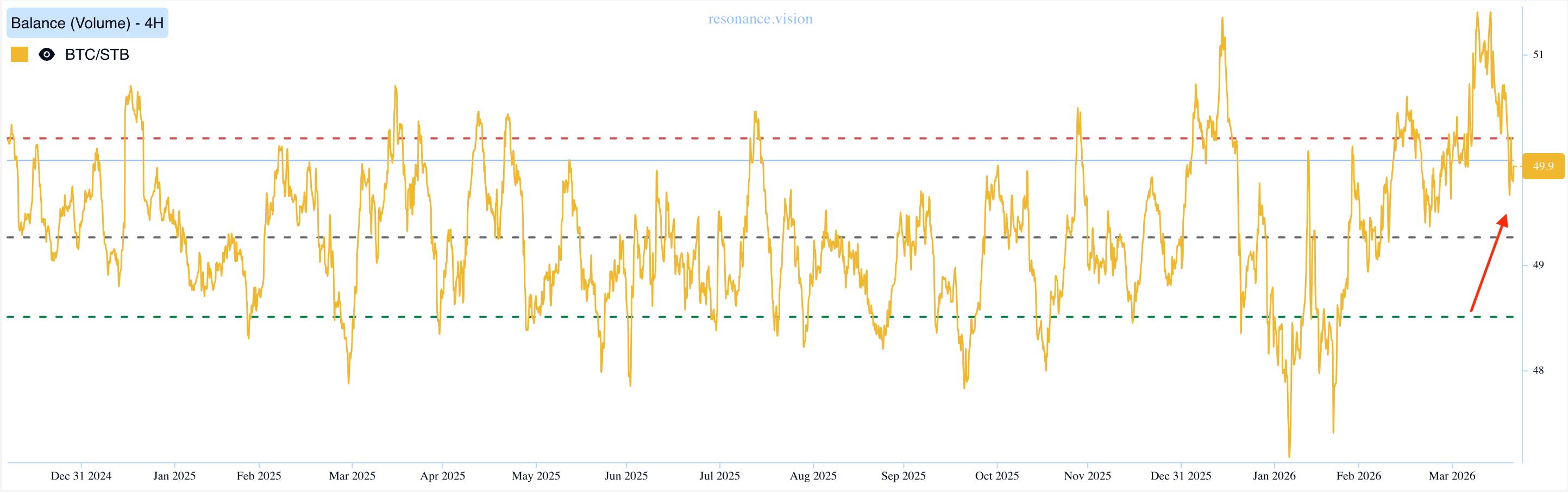Click the 48 value on the y-axis
This screenshot has height=492, width=1568.
tap(1538, 370)
